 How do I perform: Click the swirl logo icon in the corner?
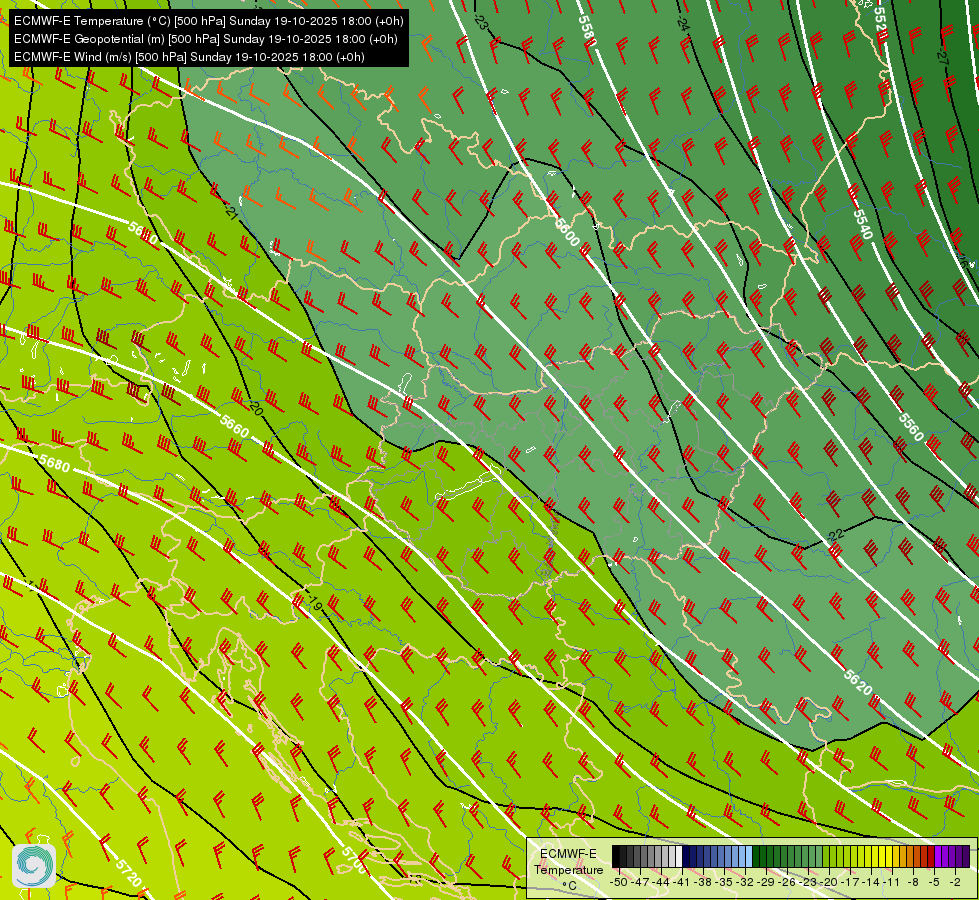point(34,866)
